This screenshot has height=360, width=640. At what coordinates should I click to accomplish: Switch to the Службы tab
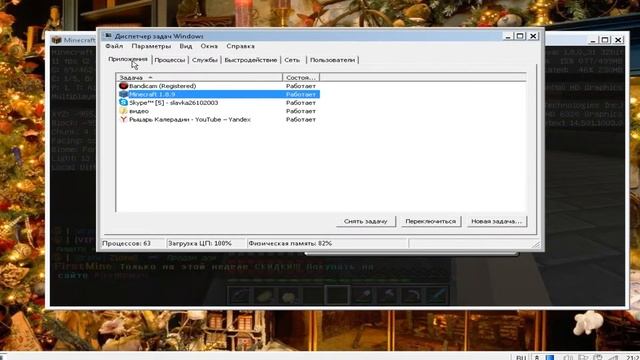204,60
